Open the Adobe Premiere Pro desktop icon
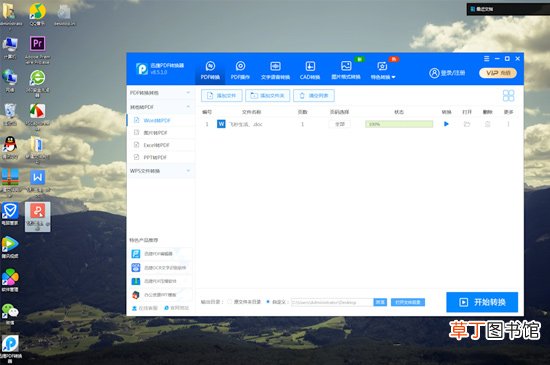Viewport: 550px width, 365px height. tap(38, 49)
